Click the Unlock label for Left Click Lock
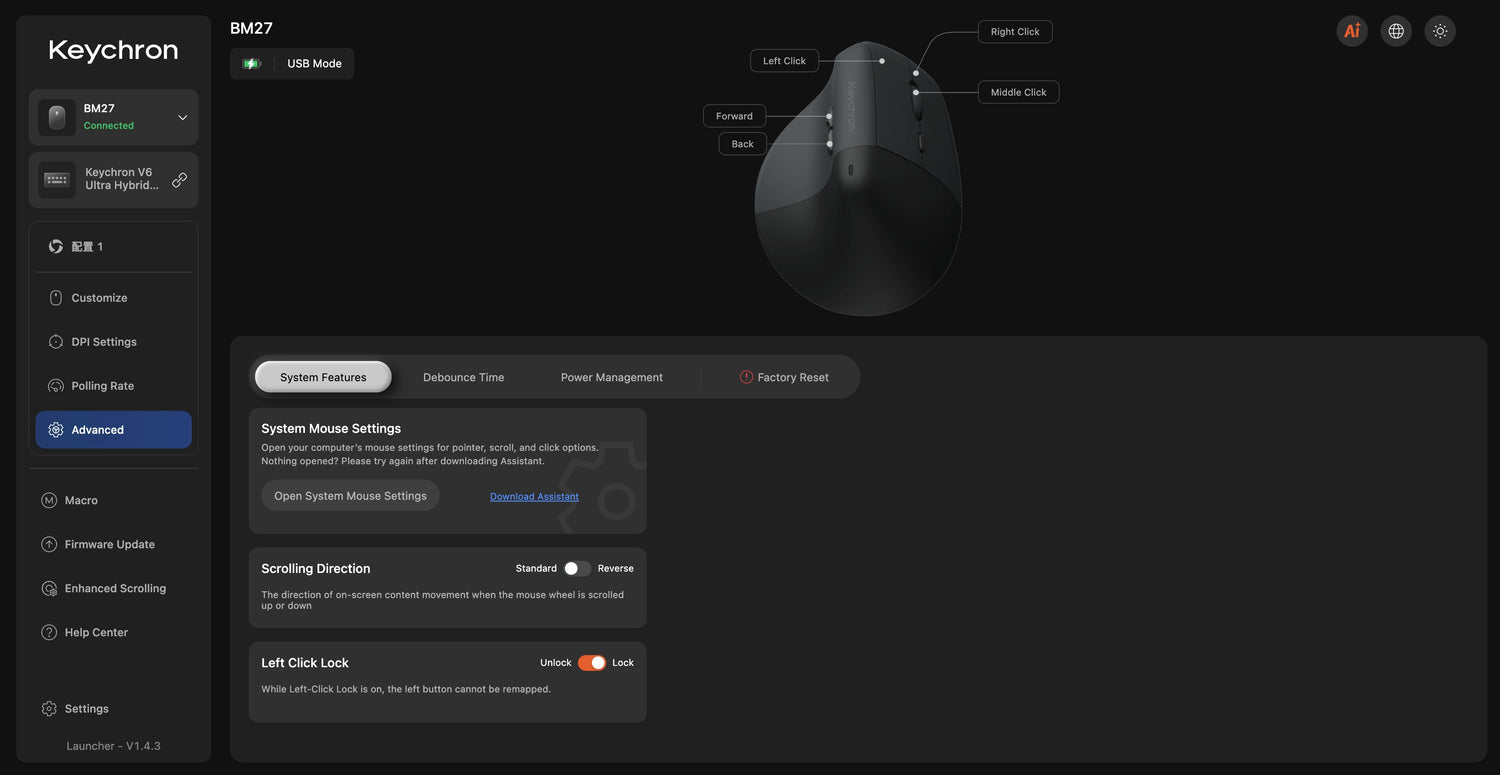 tap(556, 663)
